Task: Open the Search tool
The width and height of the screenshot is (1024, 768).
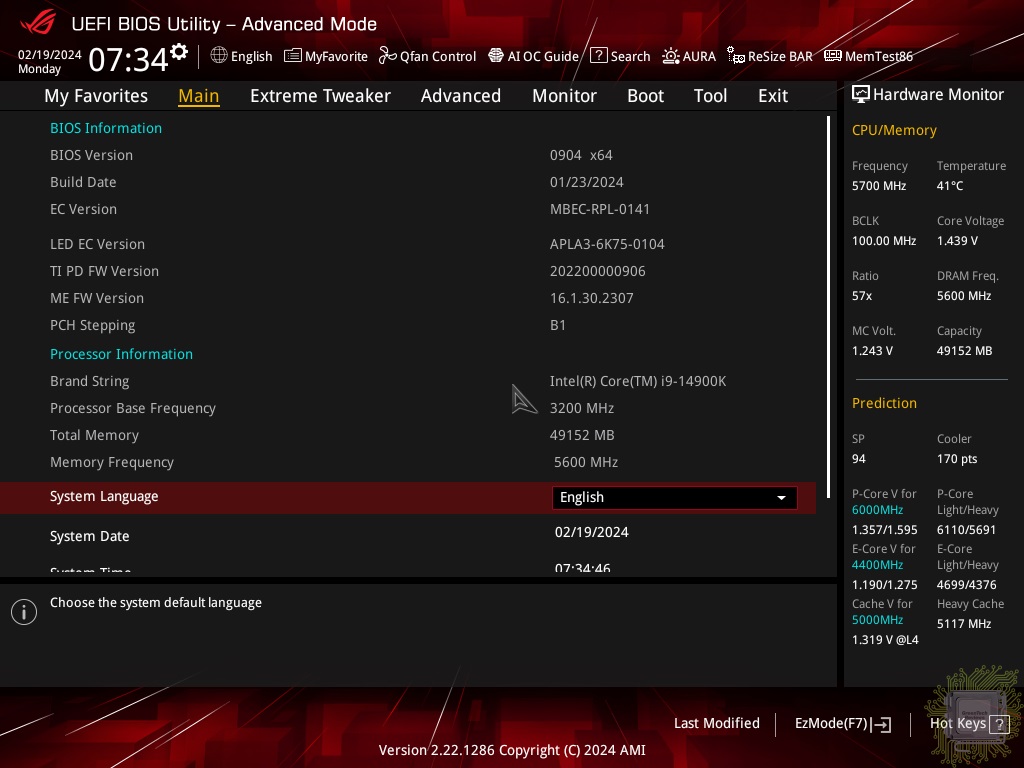Action: [620, 56]
